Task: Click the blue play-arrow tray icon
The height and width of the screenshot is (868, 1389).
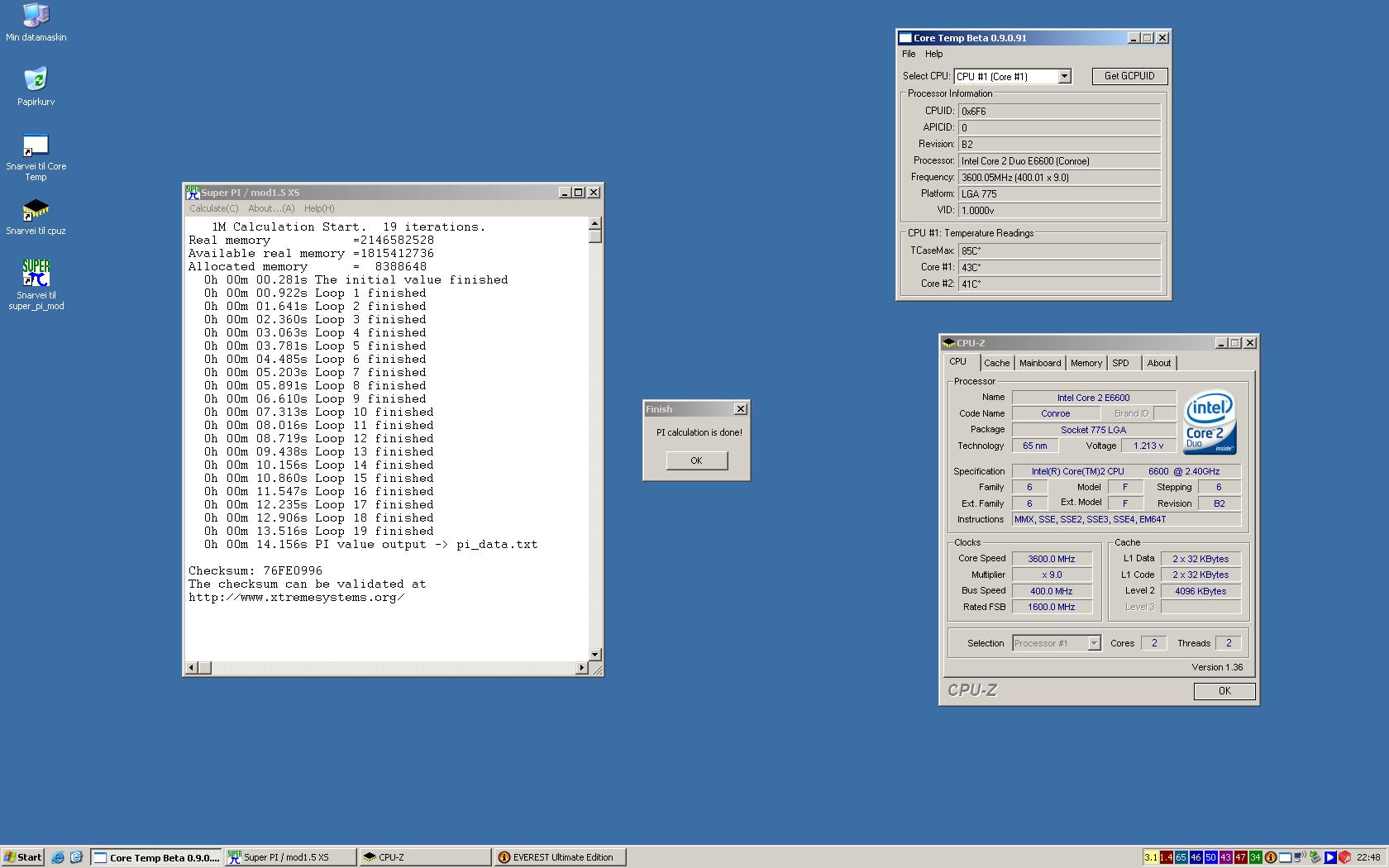Action: point(1330,857)
